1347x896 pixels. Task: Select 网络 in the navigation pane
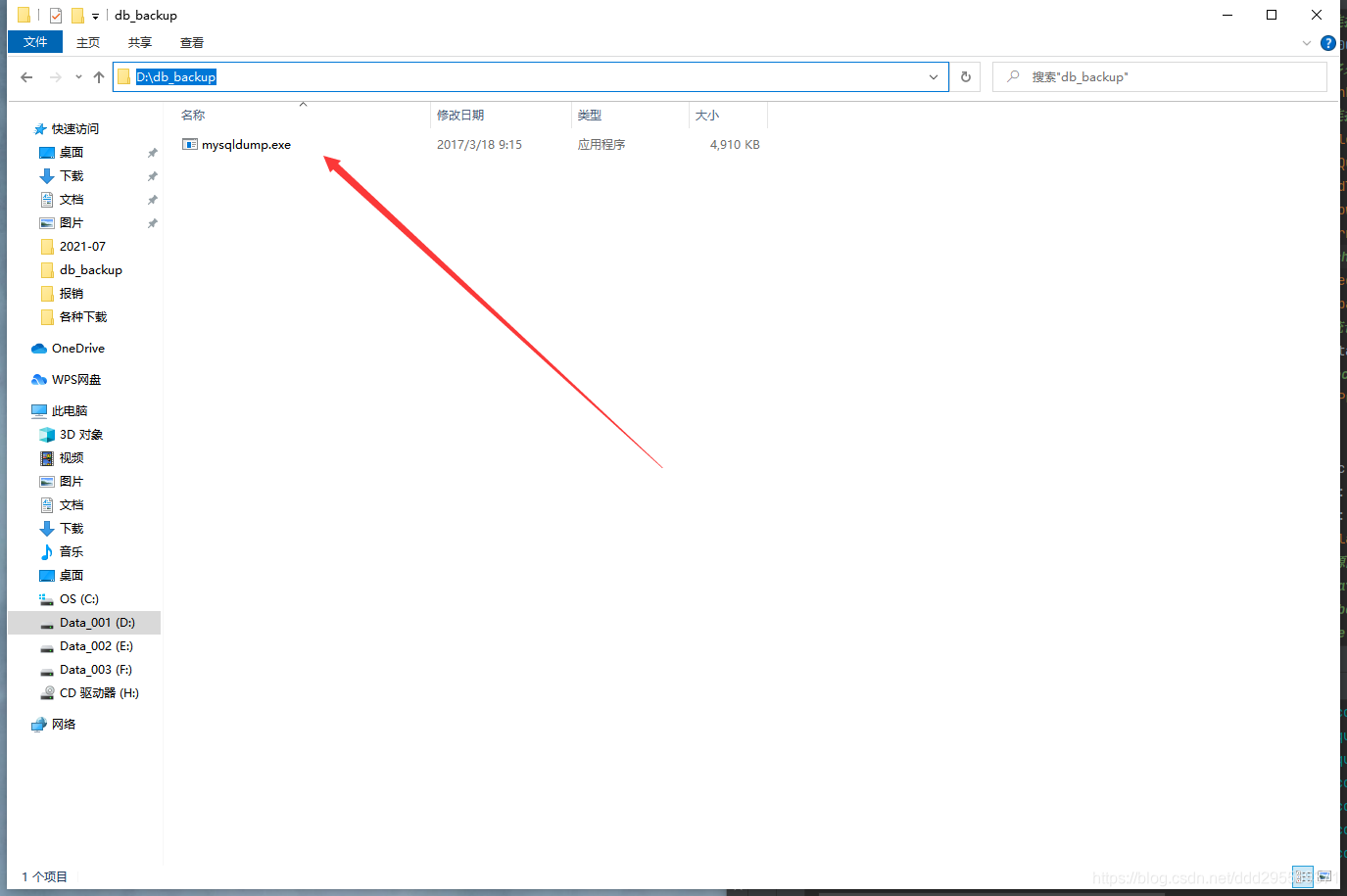point(64,725)
